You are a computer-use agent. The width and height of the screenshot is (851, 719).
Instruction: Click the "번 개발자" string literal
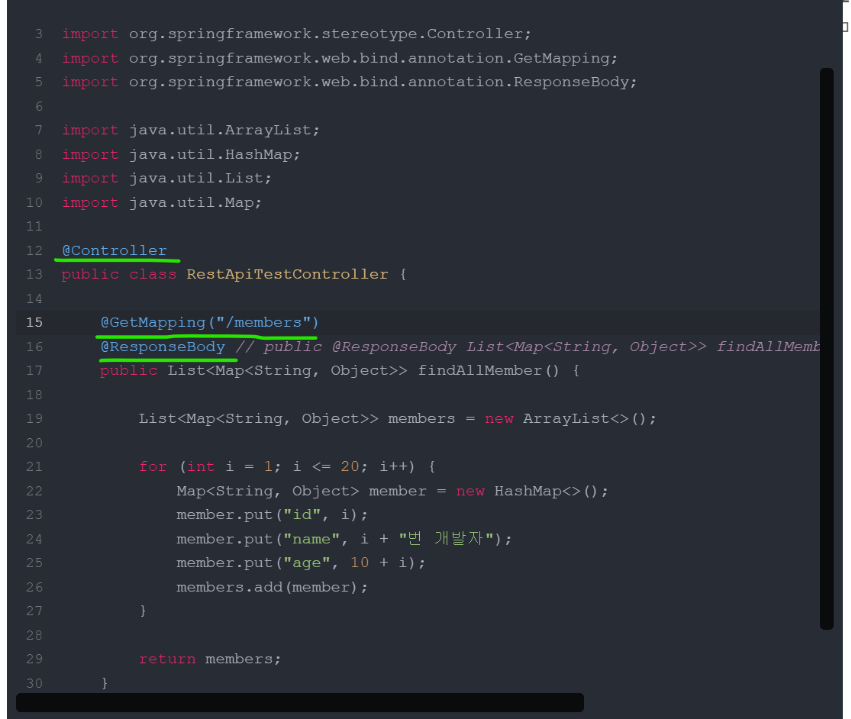(446, 538)
